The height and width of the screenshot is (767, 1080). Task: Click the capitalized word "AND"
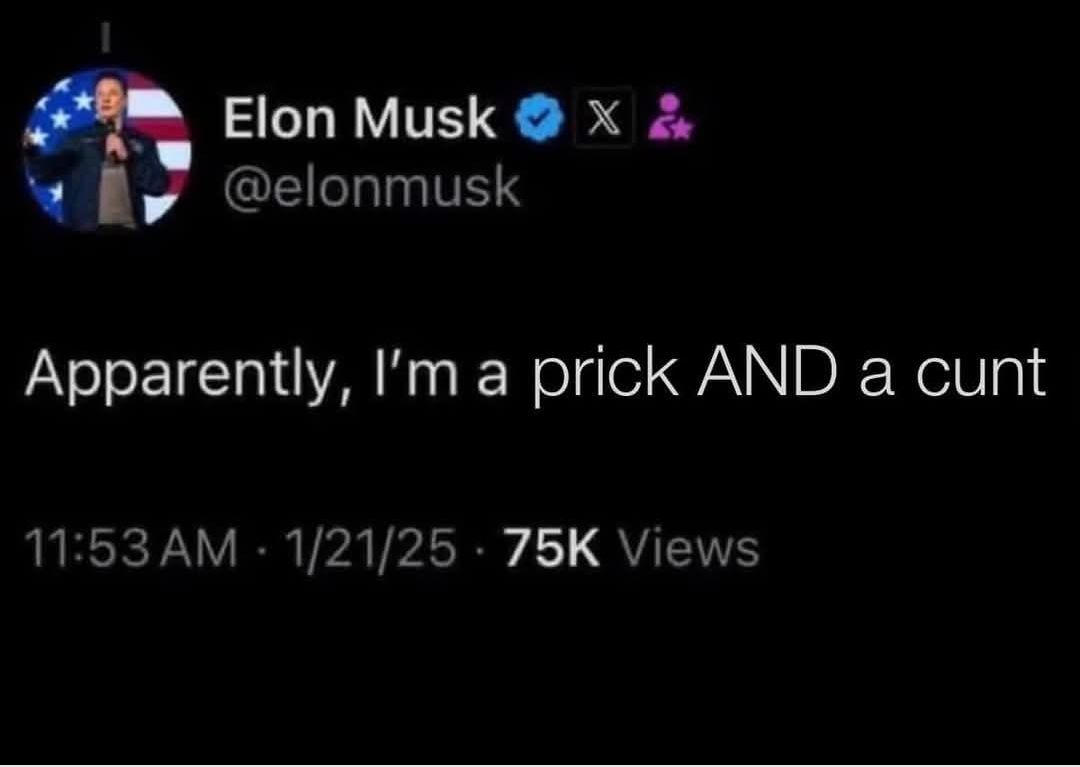point(768,374)
